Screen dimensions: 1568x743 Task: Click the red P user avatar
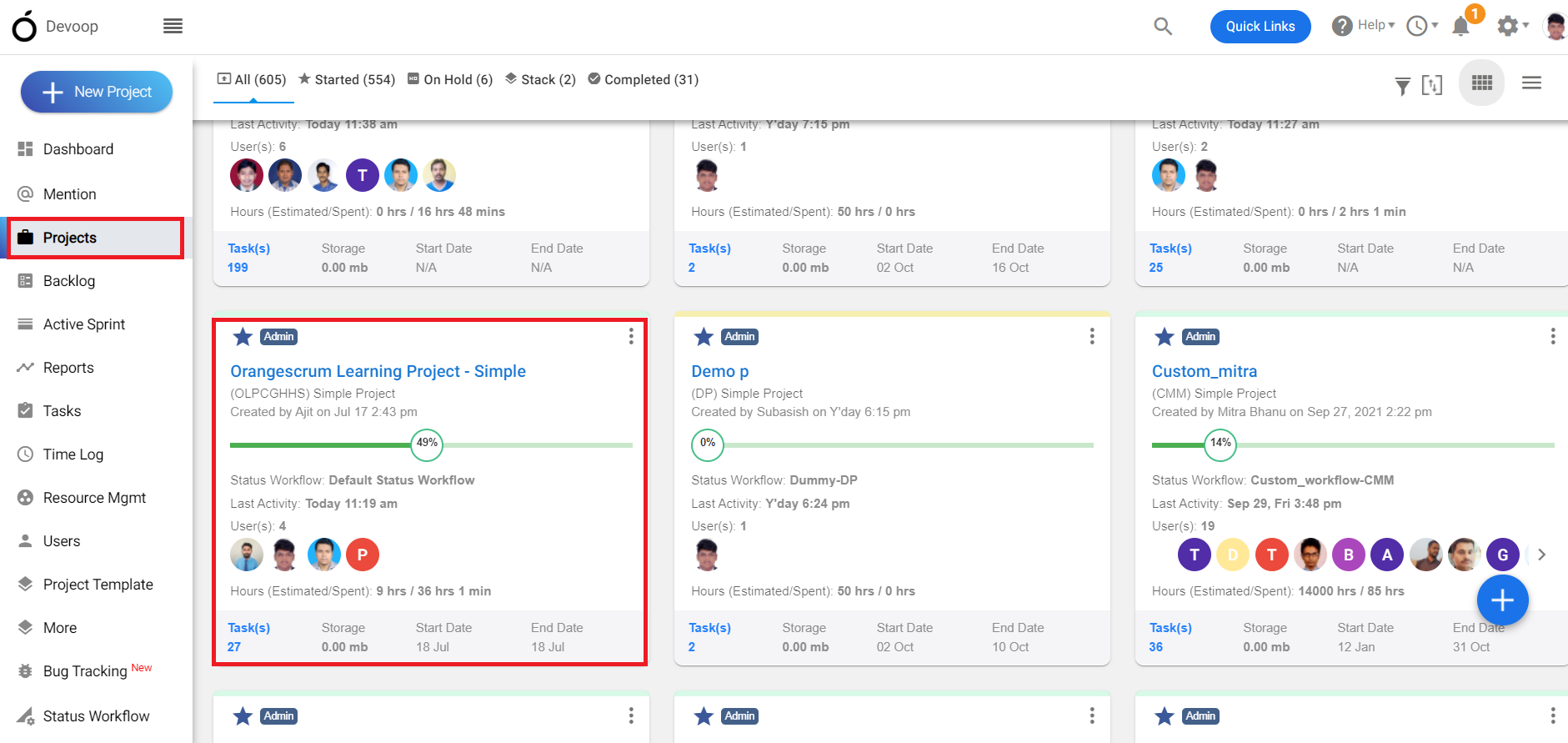click(x=363, y=555)
